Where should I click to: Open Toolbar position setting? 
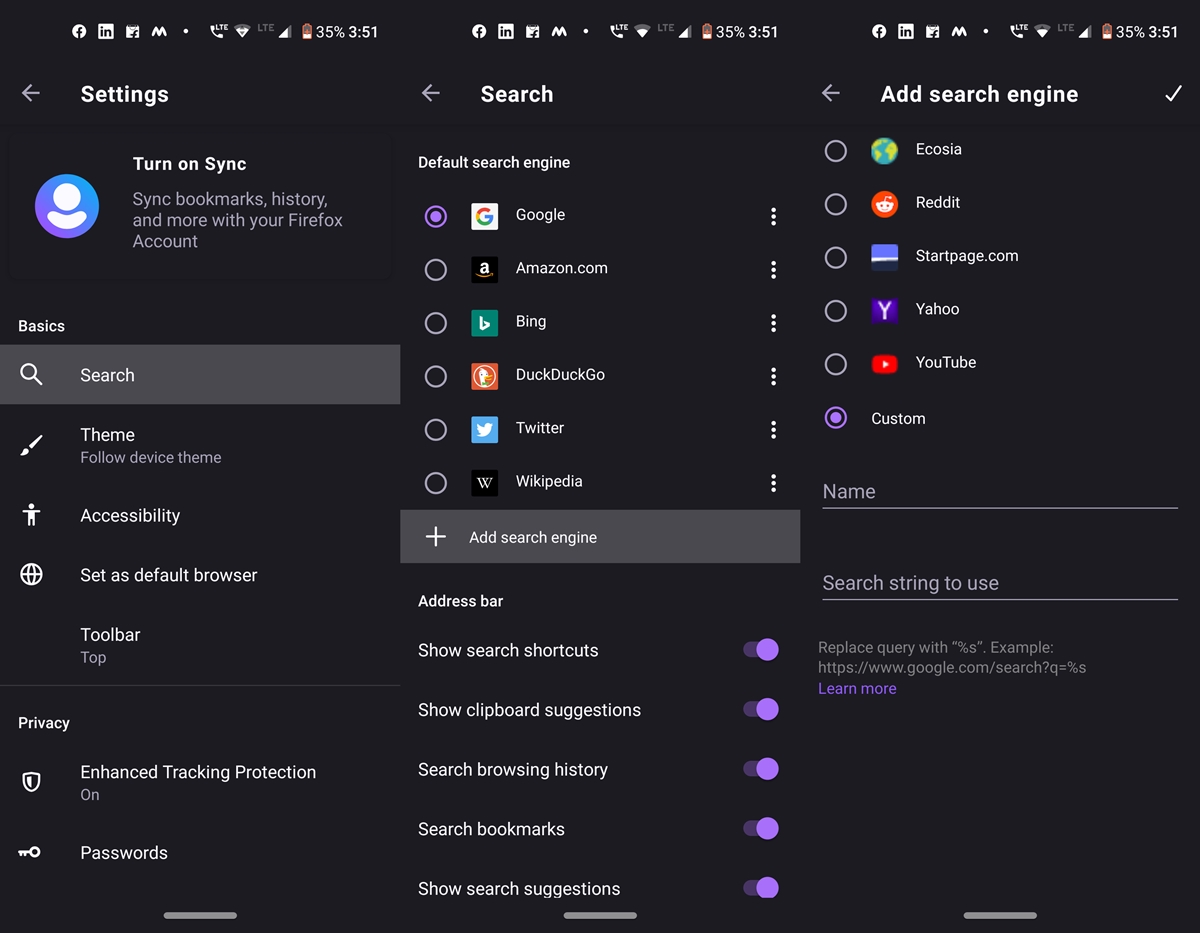[x=200, y=645]
